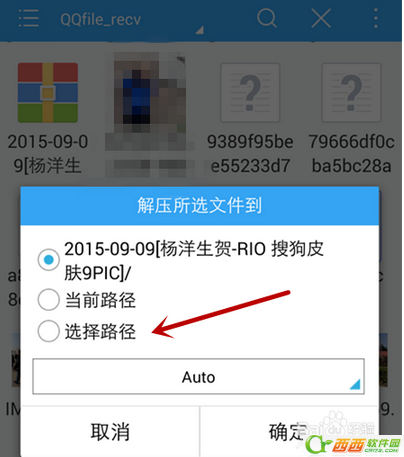Image resolution: width=404 pixels, height=457 pixels.
Task: Select the 选择路径 radio option
Action: tap(49, 331)
